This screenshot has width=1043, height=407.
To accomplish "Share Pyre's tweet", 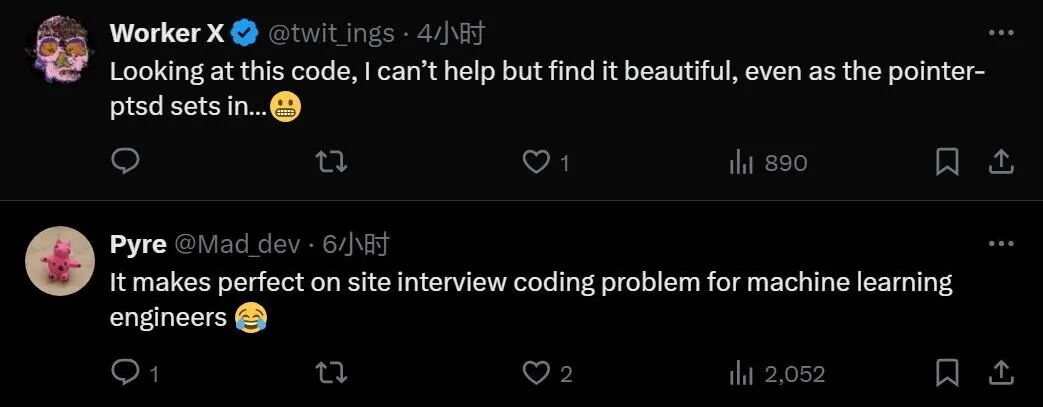I will pyautogui.click(x=1000, y=373).
